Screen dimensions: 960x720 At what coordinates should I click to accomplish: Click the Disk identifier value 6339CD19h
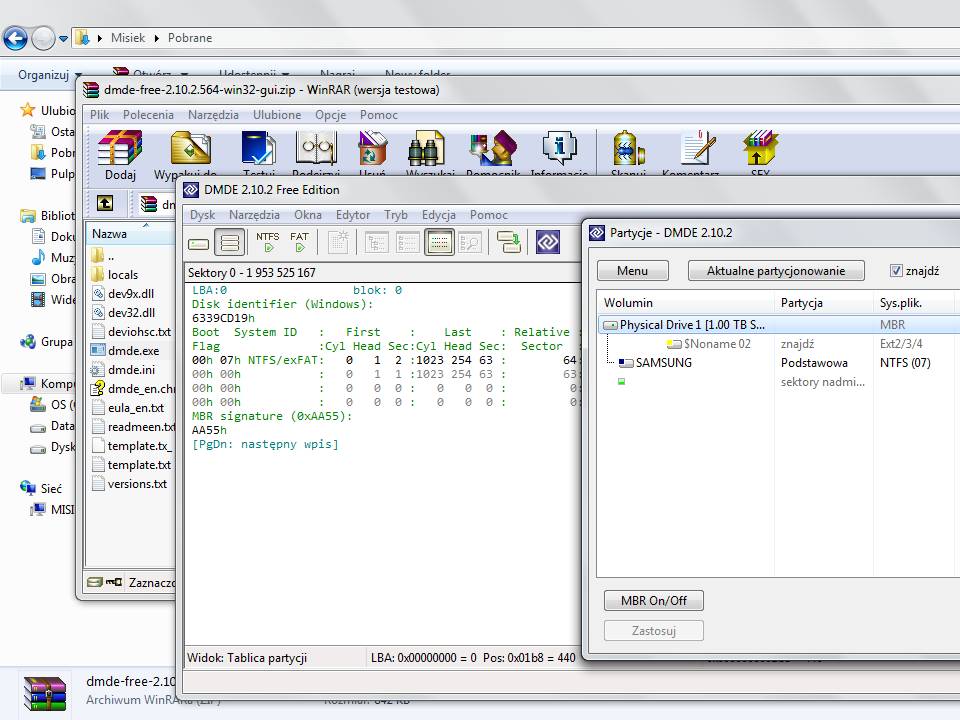[x=223, y=318]
